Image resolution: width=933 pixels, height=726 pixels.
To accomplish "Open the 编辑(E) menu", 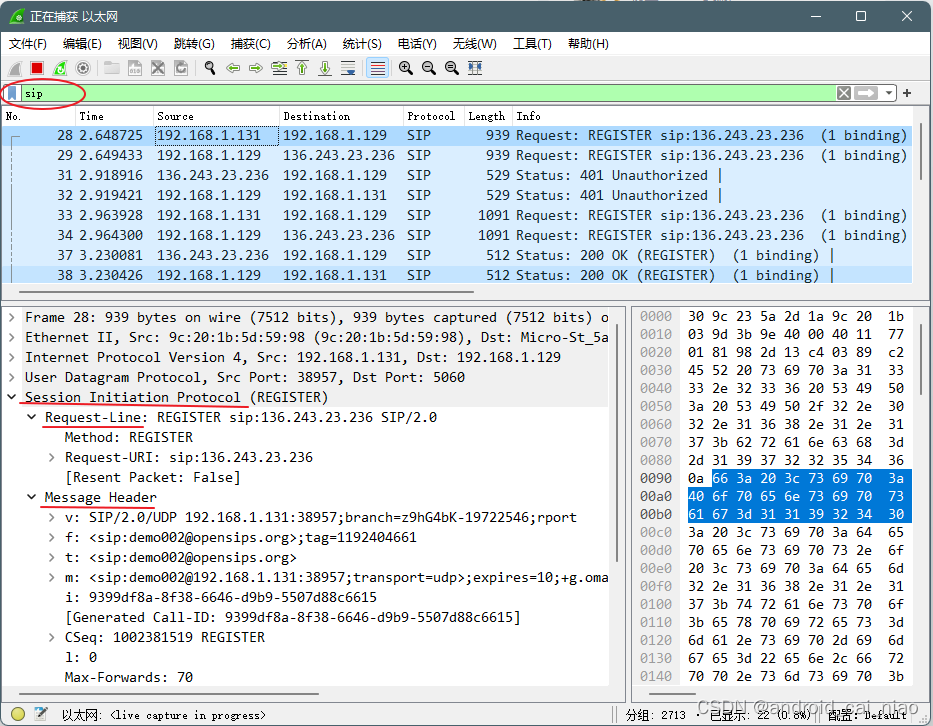I will 82,43.
